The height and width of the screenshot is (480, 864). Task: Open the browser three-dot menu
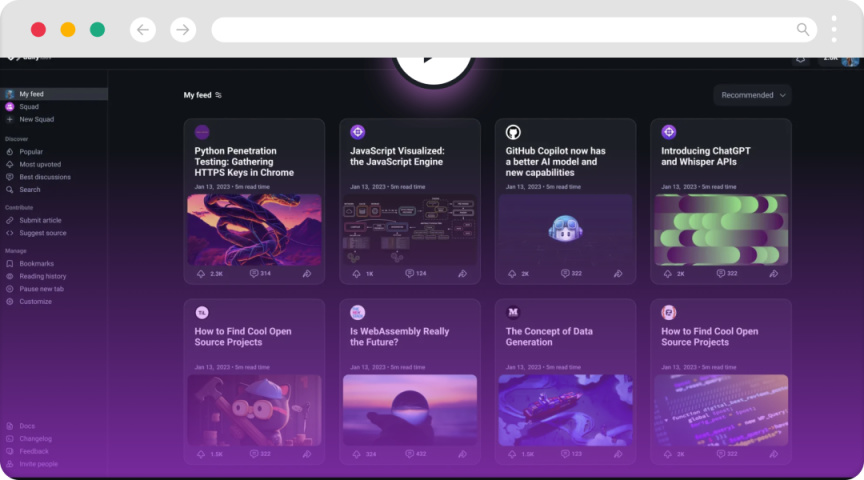point(834,29)
